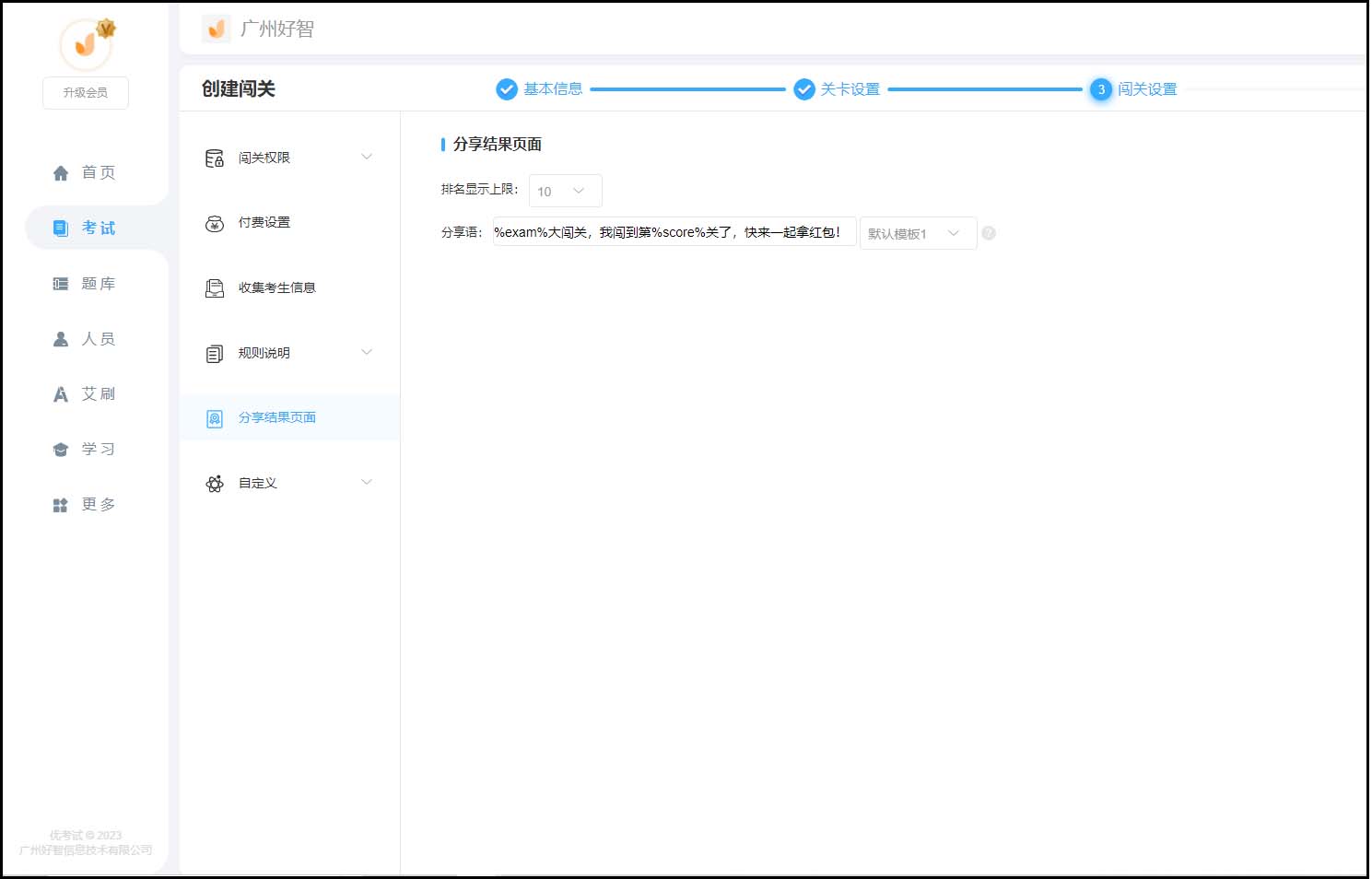Open the 付费设置 settings item
This screenshot has width=1372, height=879.
click(x=264, y=223)
